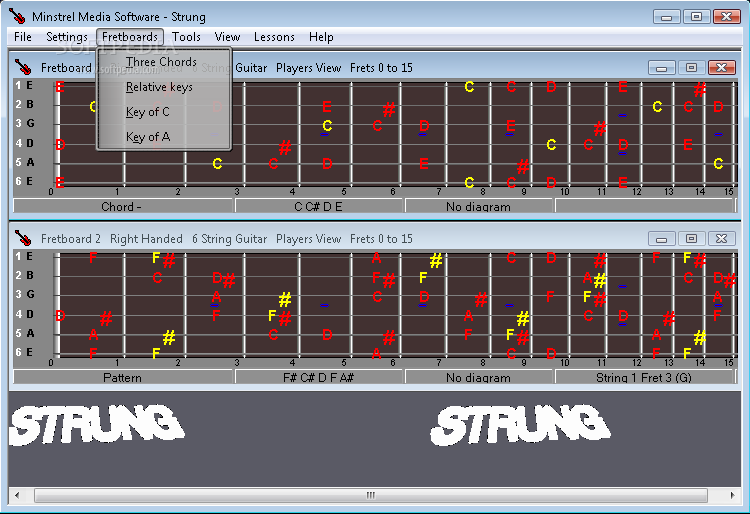Screen dimensions: 750x514
Task: Click the C C# D E notes button
Action: [x=319, y=206]
